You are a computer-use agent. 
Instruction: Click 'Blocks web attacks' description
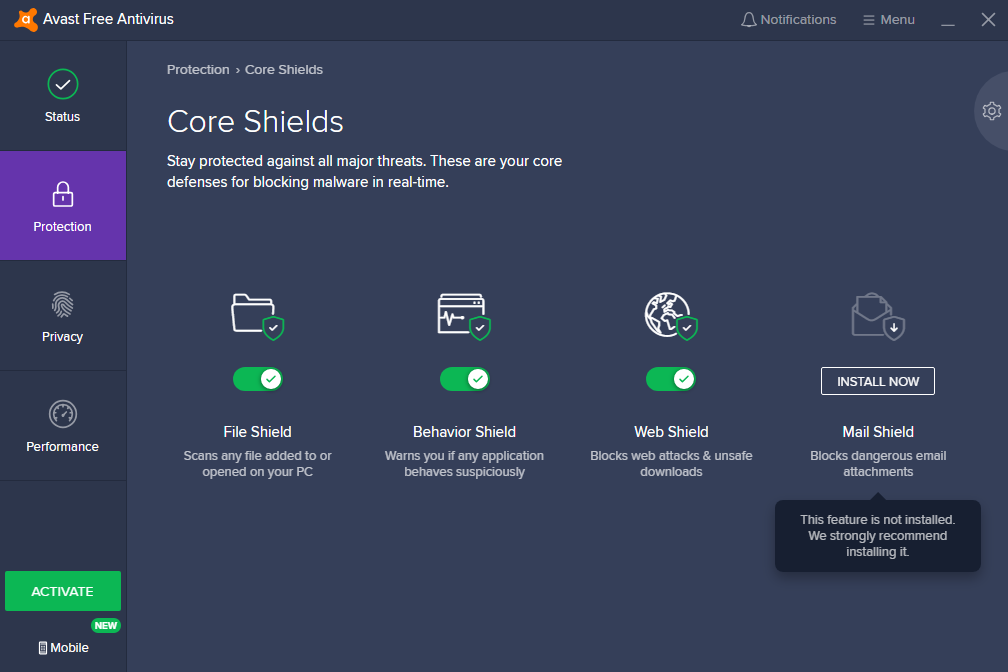tap(671, 464)
